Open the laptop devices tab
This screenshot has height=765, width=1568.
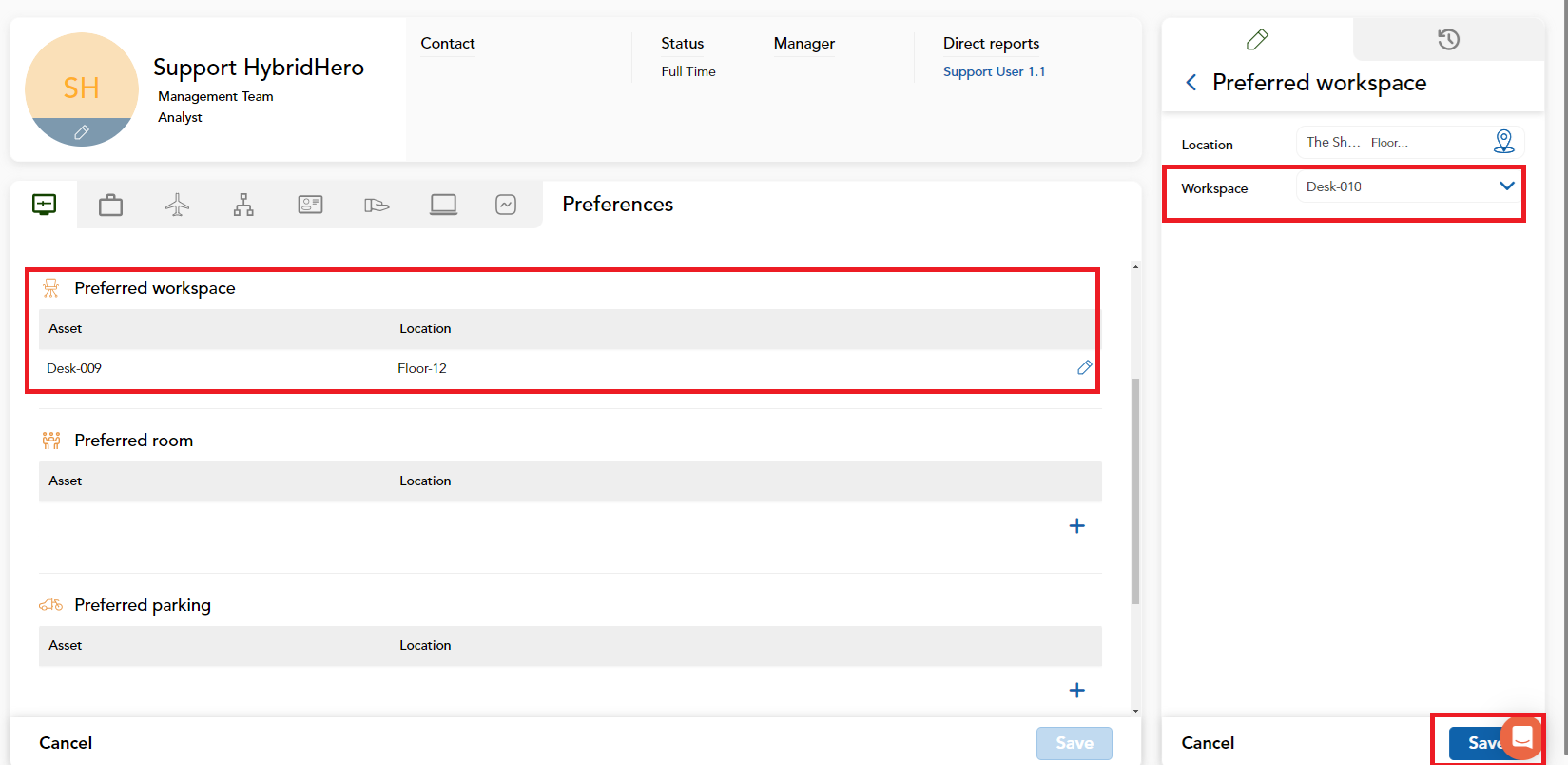pyautogui.click(x=443, y=205)
